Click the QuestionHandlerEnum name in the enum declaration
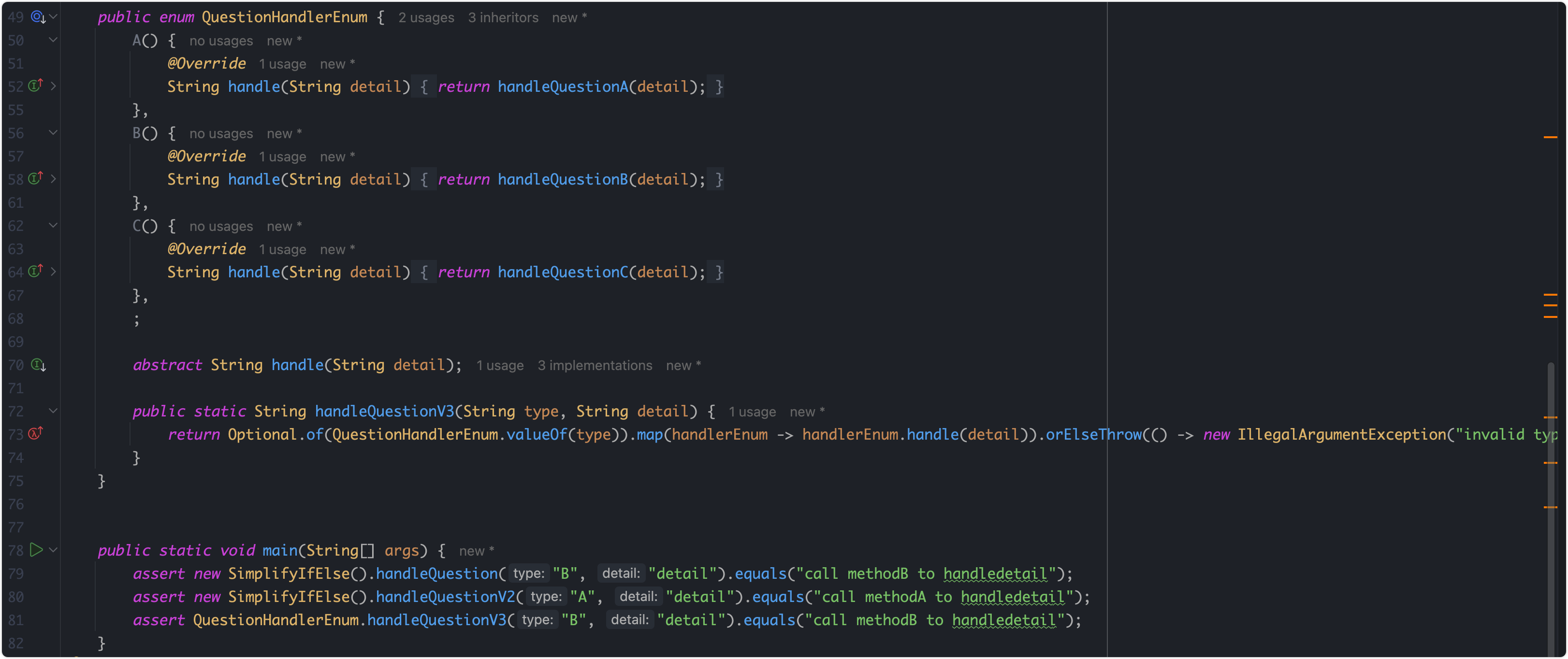This screenshot has width=1568, height=659. click(284, 17)
